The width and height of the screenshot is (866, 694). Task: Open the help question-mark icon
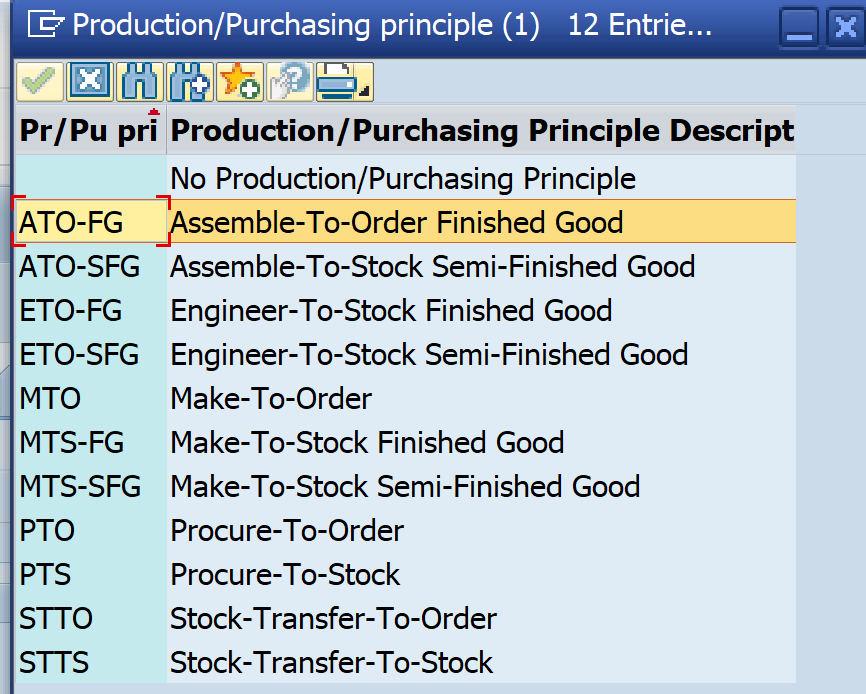pyautogui.click(x=288, y=83)
